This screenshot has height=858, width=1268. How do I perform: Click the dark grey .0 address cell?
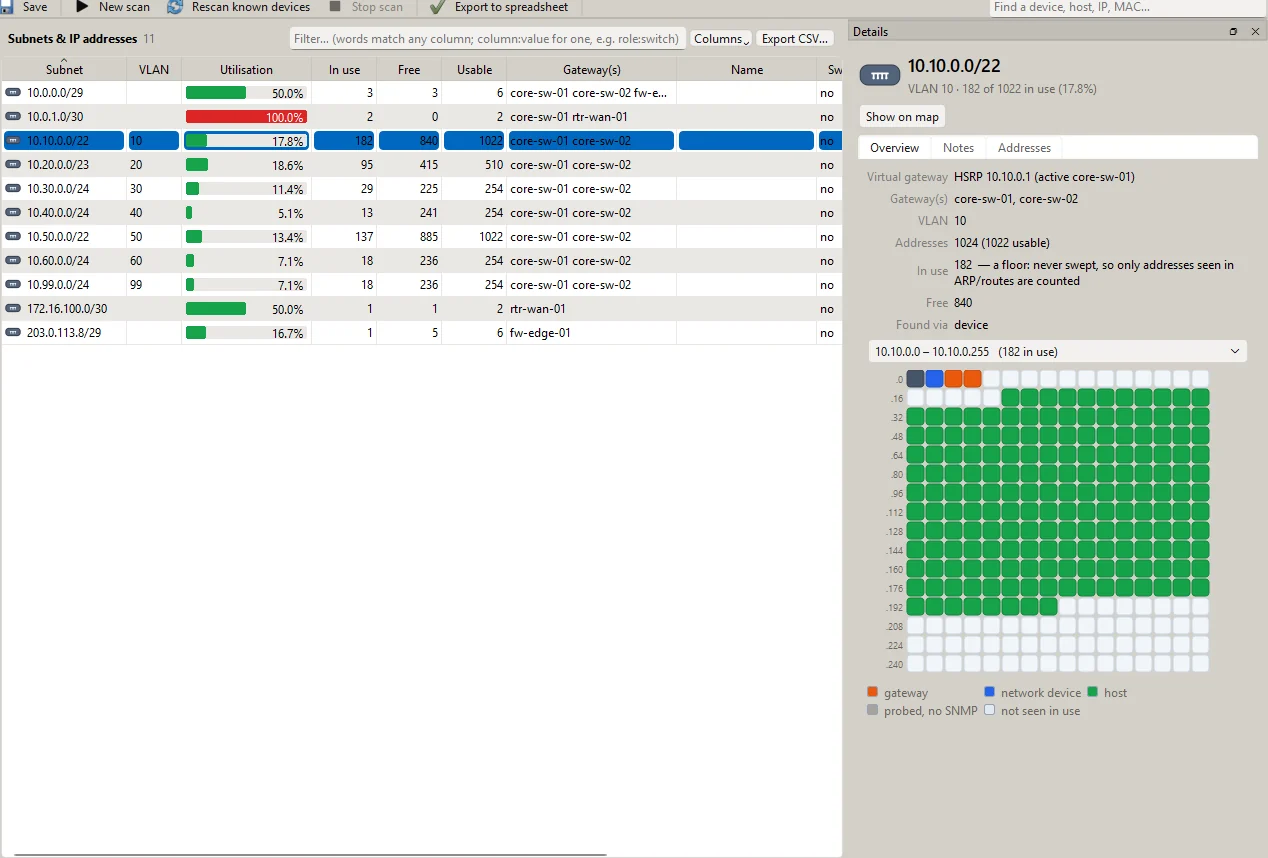915,379
